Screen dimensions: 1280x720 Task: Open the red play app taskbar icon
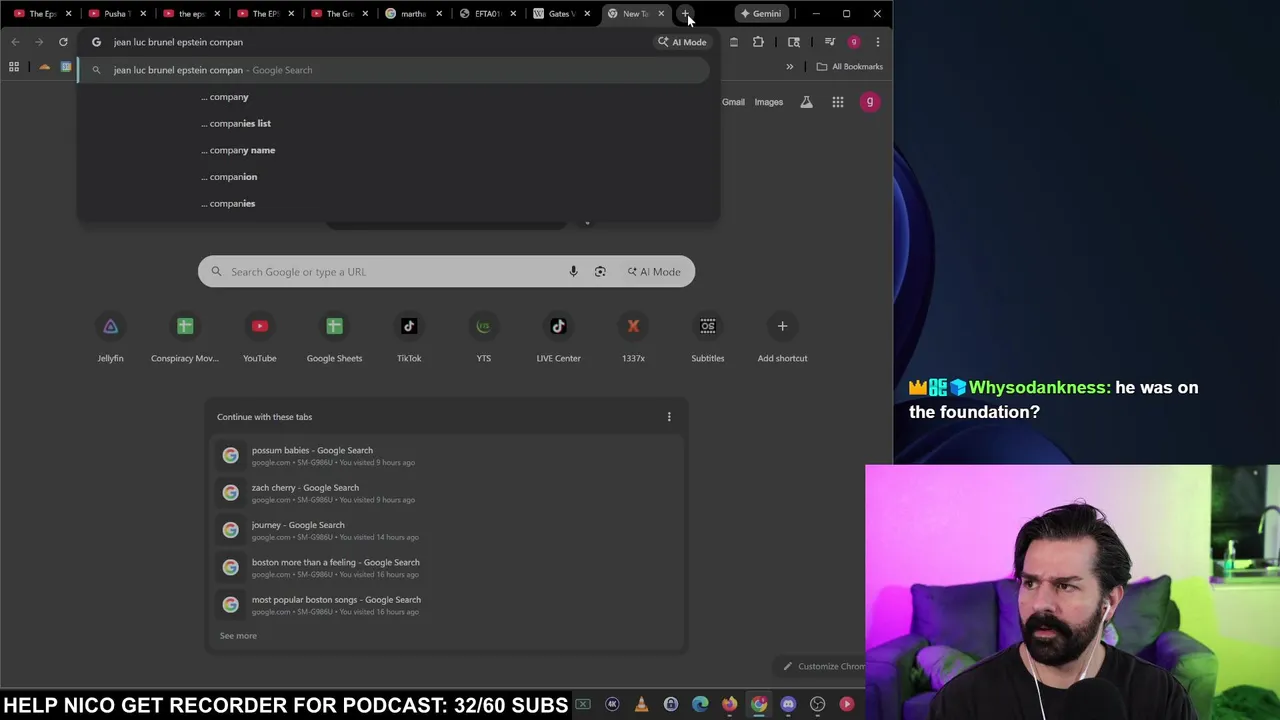[x=847, y=705]
